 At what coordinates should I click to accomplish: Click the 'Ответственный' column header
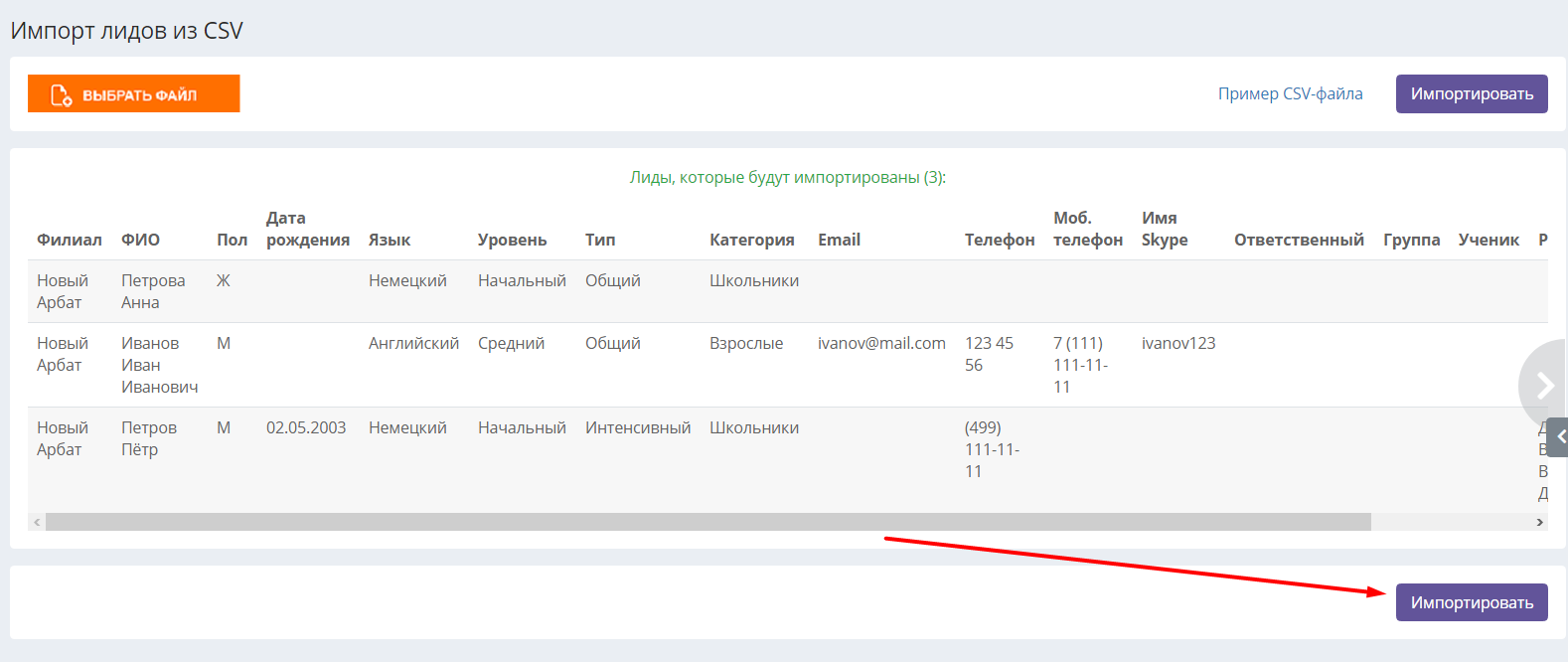coord(1299,240)
